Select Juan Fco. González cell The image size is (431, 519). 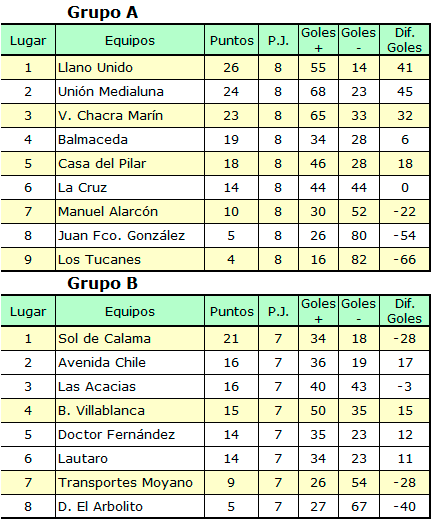point(130,236)
